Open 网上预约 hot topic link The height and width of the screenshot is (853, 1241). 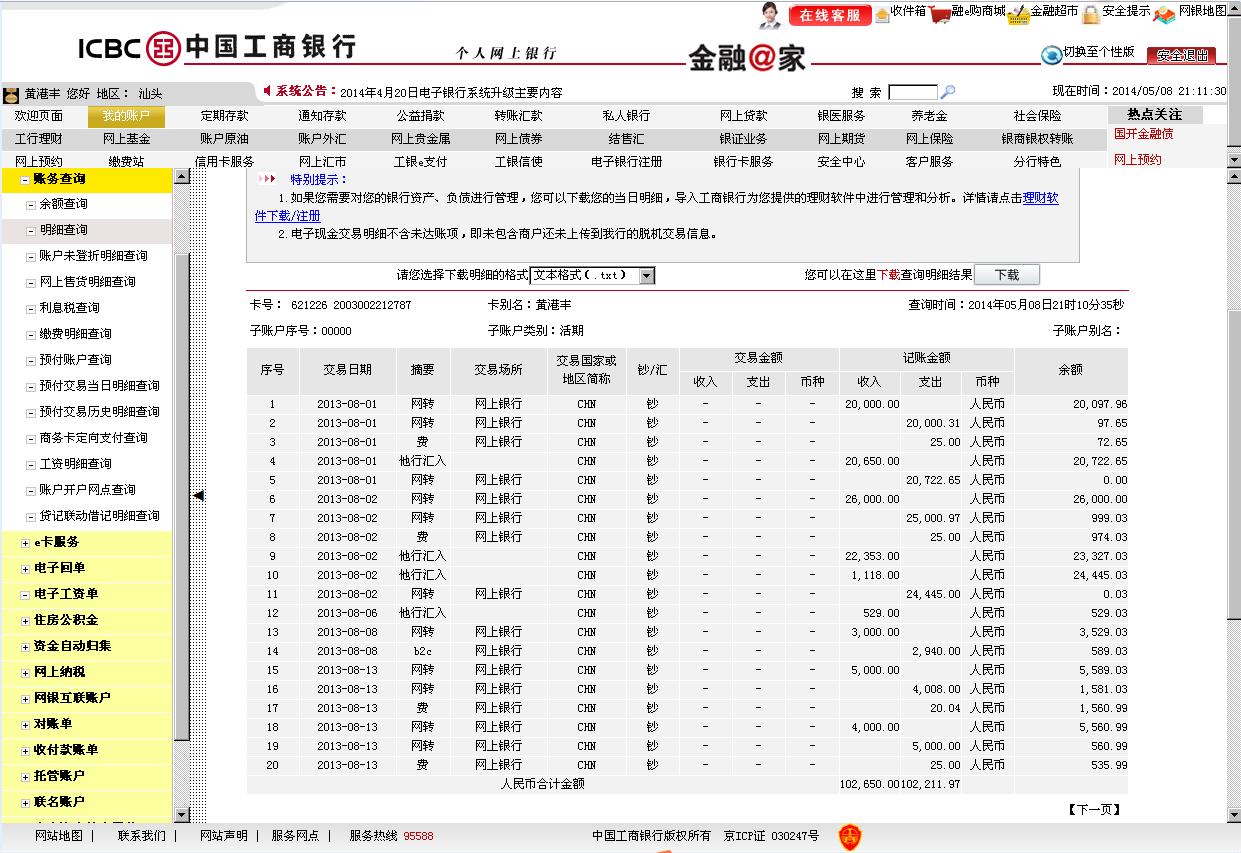(1138, 160)
